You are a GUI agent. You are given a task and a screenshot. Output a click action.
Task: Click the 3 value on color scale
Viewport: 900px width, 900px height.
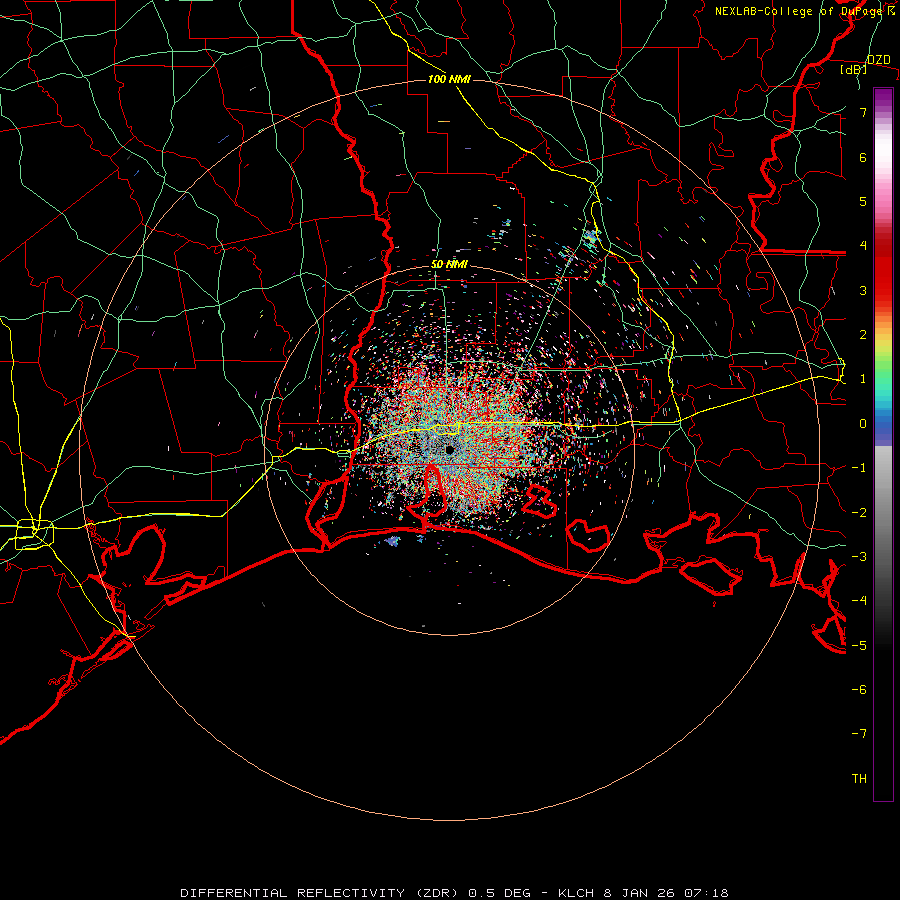(x=863, y=290)
